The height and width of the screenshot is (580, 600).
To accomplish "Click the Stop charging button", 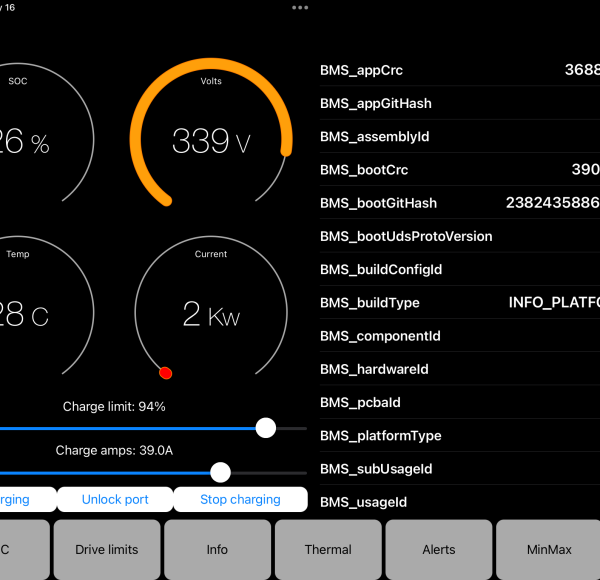I will (240, 499).
